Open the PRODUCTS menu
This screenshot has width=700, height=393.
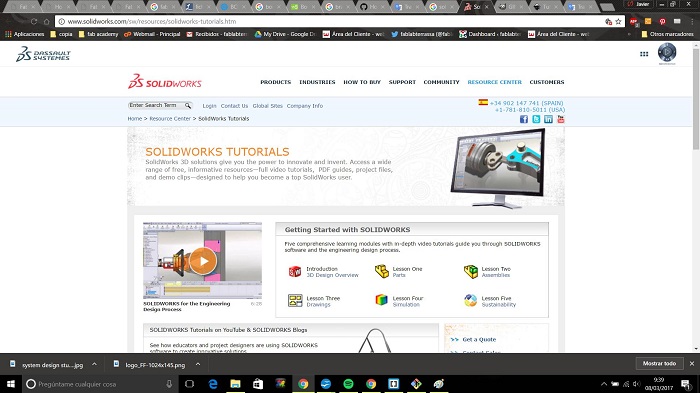[275, 82]
